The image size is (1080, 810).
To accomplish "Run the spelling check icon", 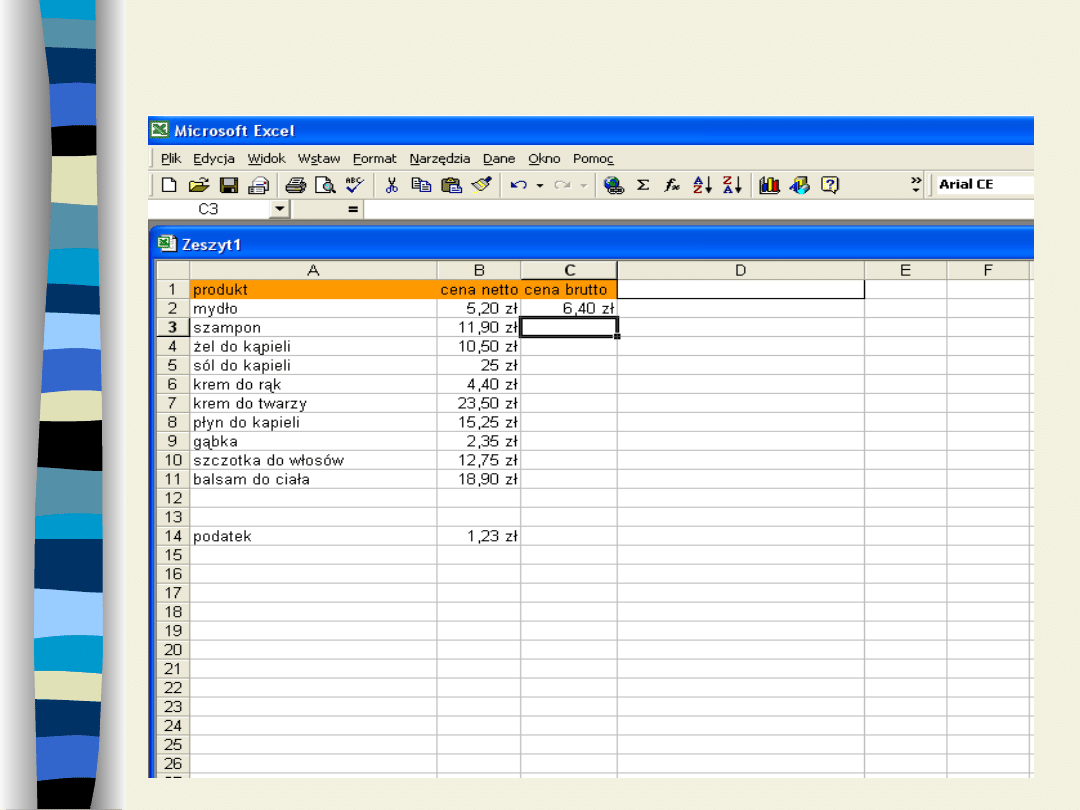I will coord(355,185).
